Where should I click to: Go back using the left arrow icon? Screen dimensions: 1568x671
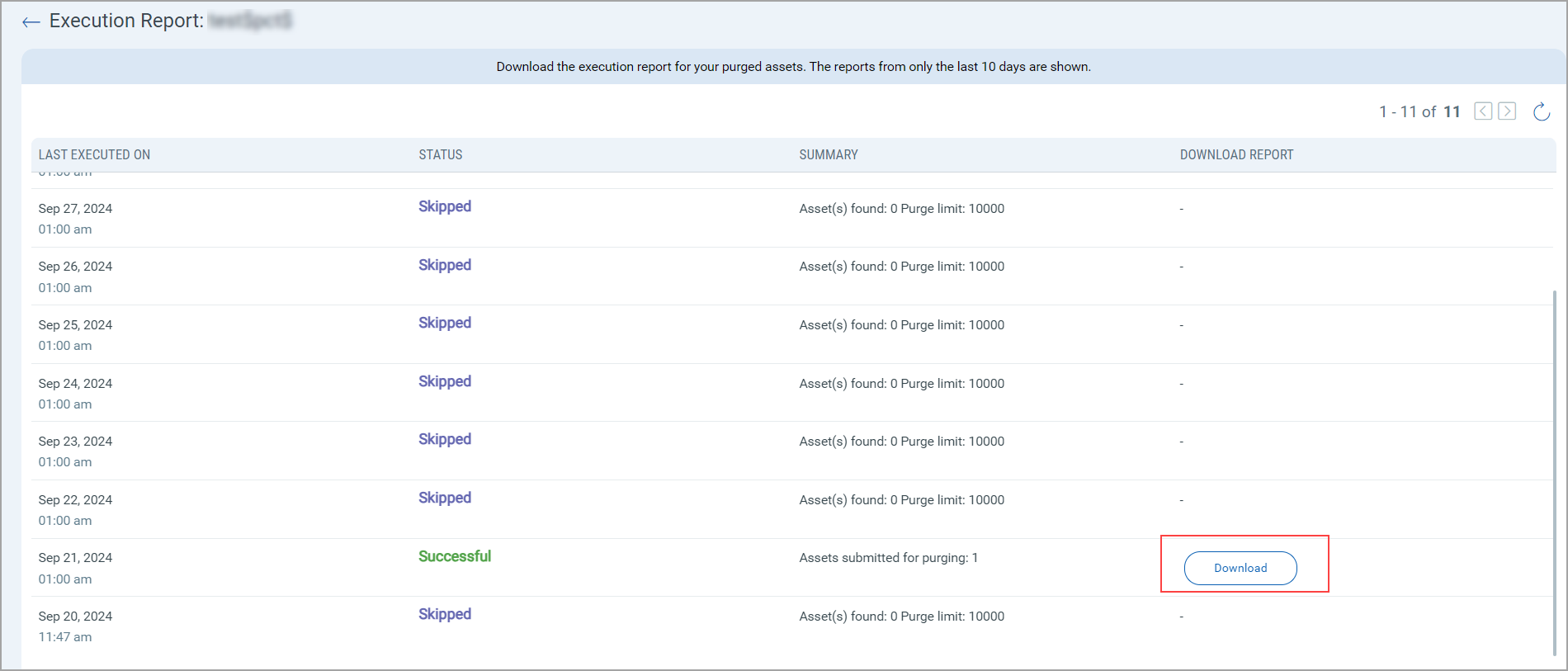(31, 22)
